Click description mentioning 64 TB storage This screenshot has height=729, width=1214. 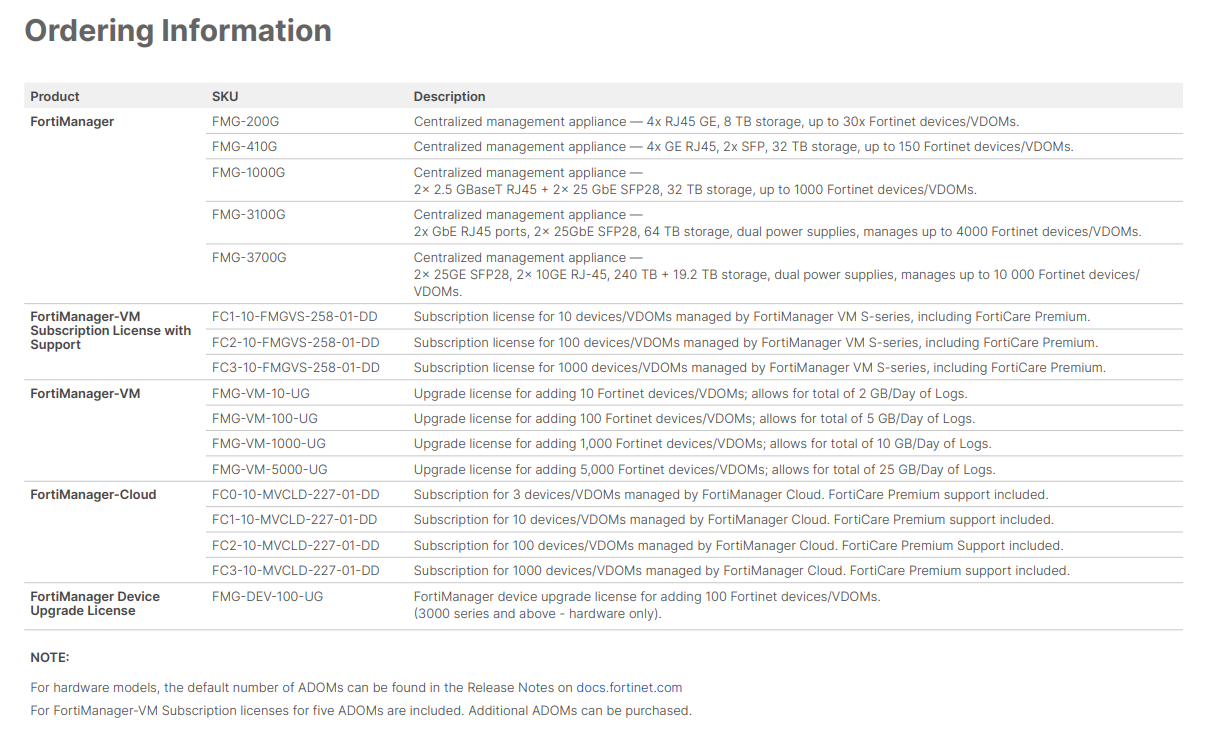click(x=778, y=223)
